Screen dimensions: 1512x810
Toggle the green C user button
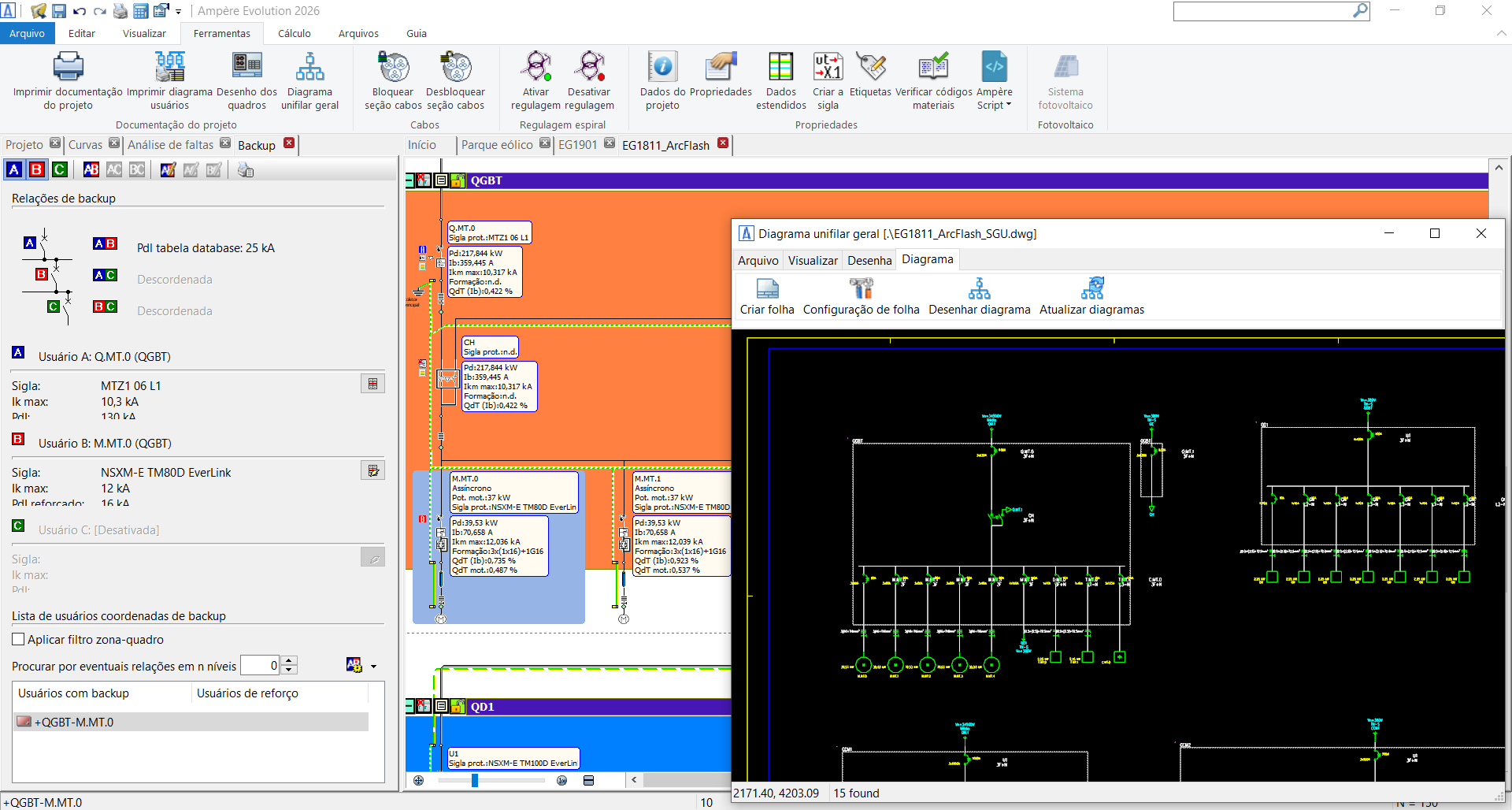[60, 169]
